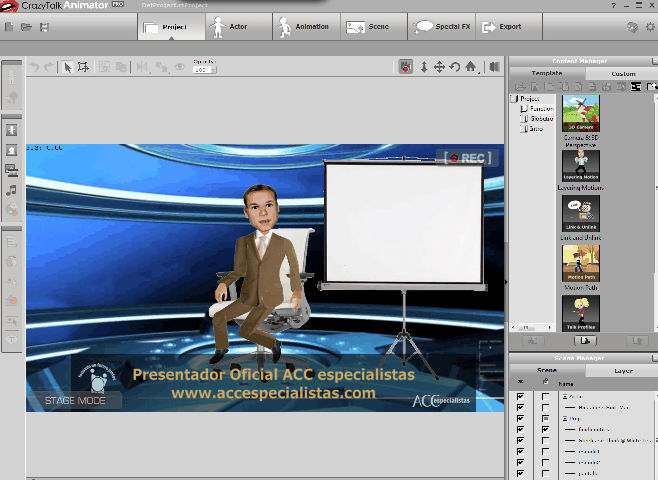Minimize the Scene Manager panel
658x480 pixels.
[x=655, y=358]
